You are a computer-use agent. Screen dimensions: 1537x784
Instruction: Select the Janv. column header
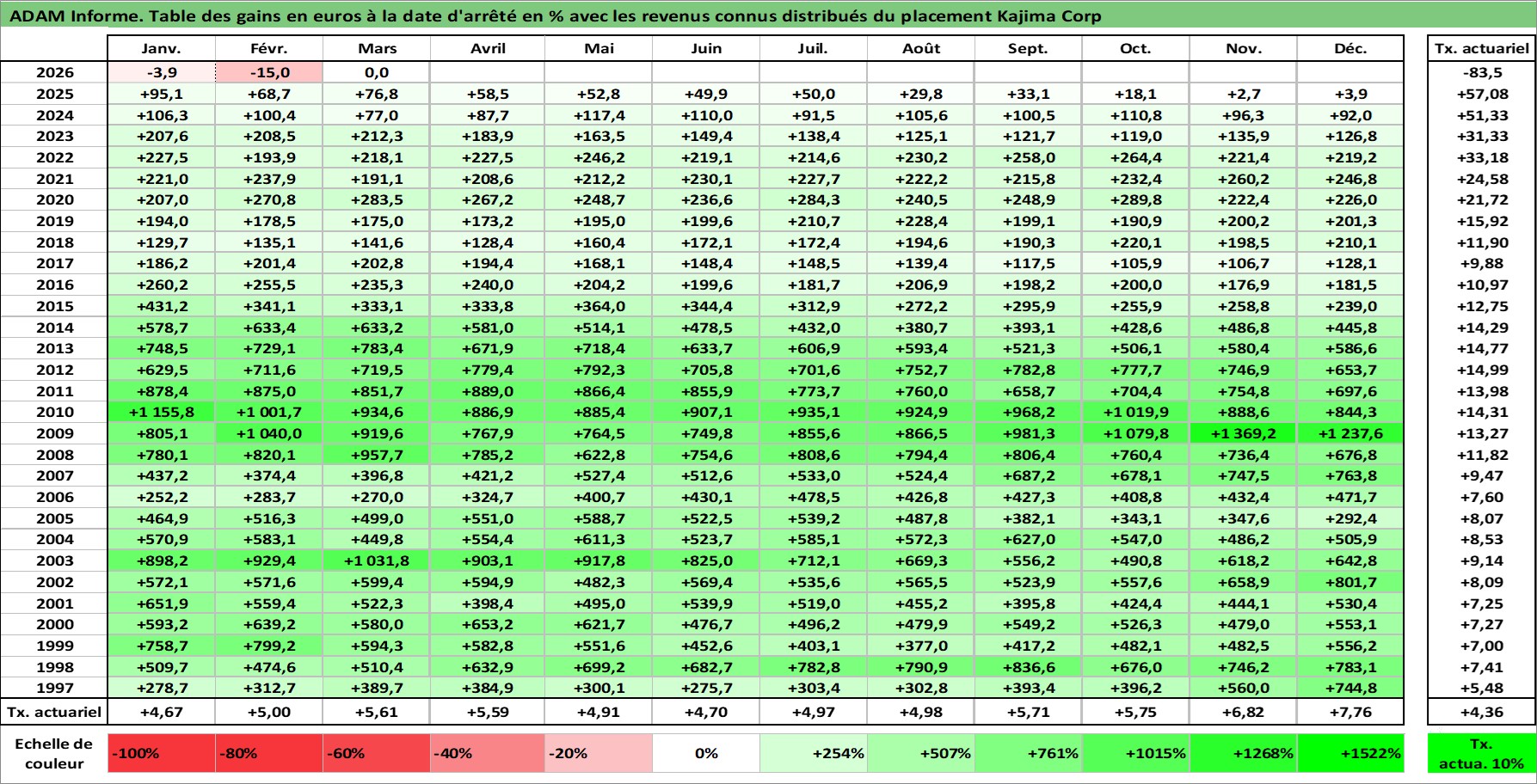tap(162, 48)
